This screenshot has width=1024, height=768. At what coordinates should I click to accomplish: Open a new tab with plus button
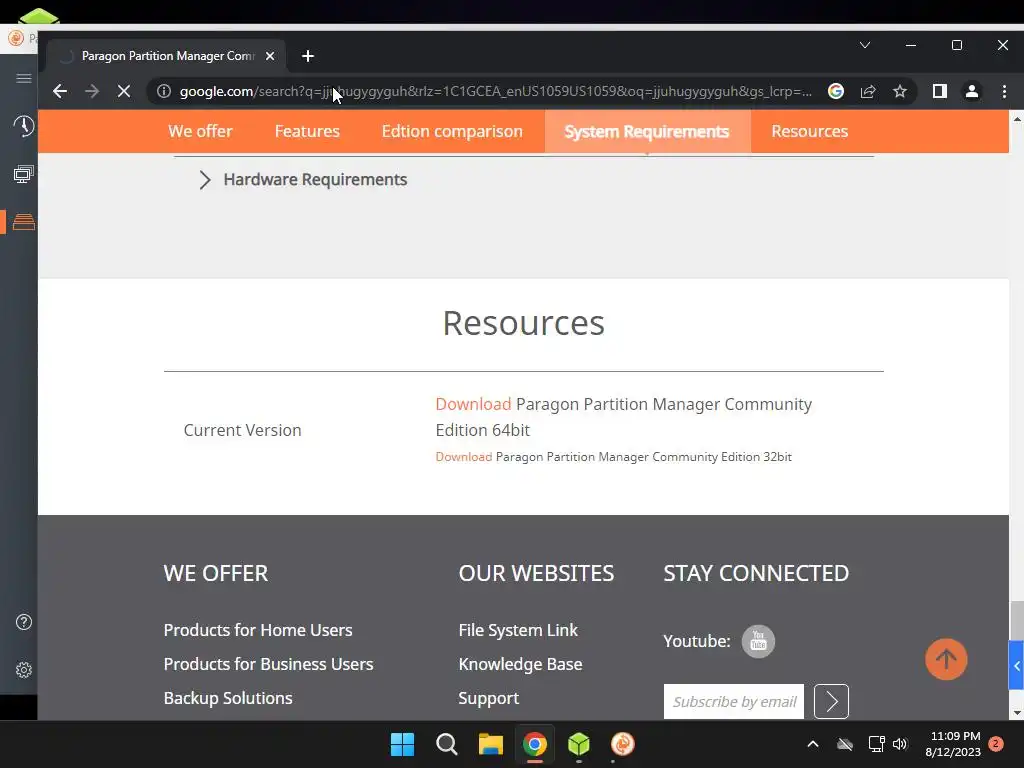click(x=308, y=56)
